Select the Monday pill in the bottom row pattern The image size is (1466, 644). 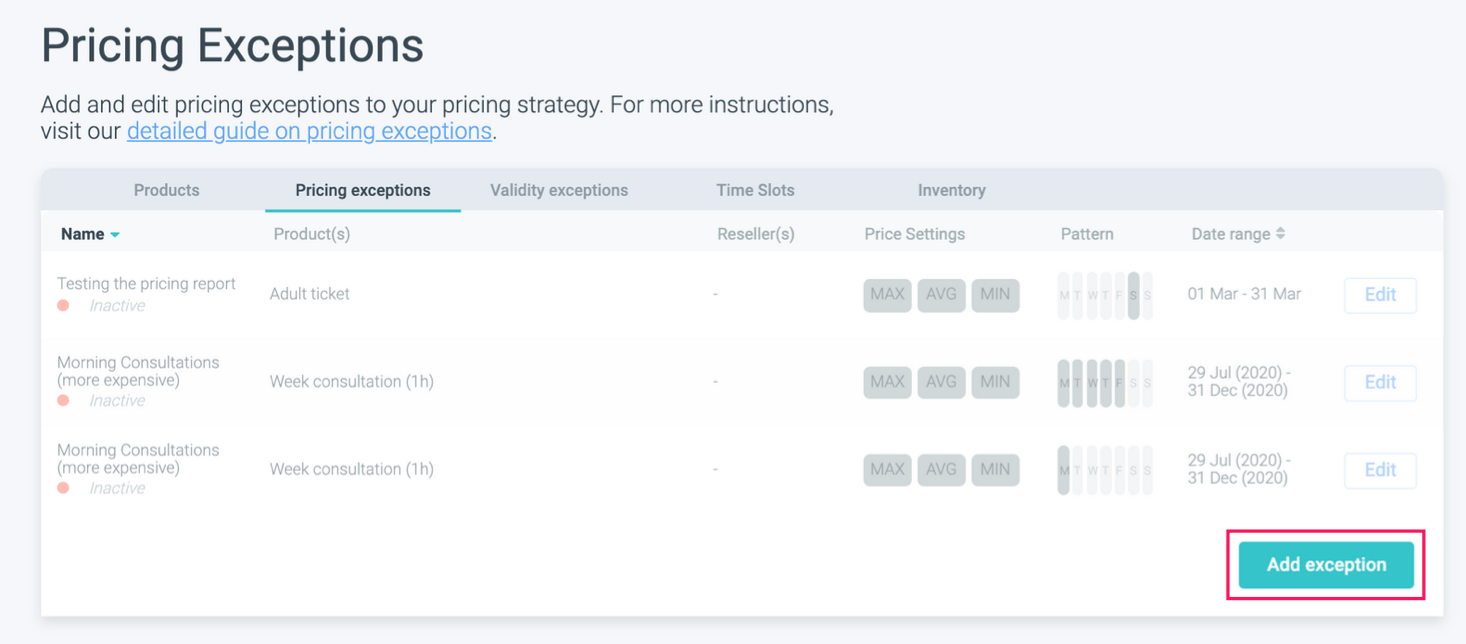click(x=1064, y=469)
